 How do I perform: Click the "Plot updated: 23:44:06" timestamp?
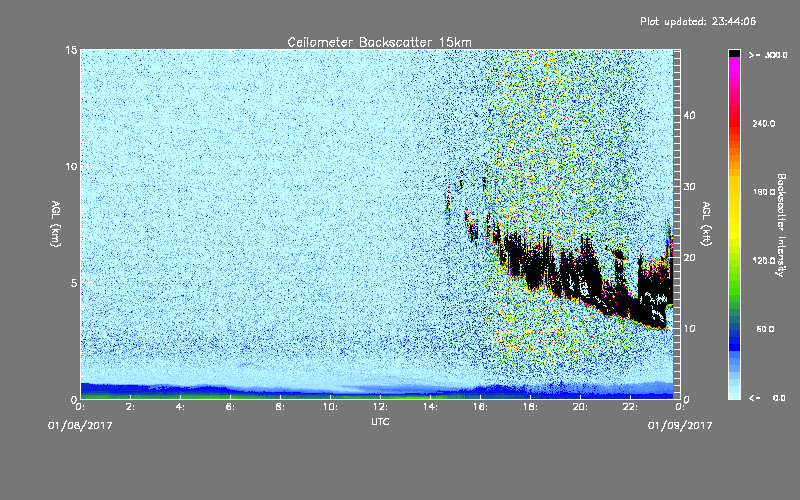tap(698, 21)
